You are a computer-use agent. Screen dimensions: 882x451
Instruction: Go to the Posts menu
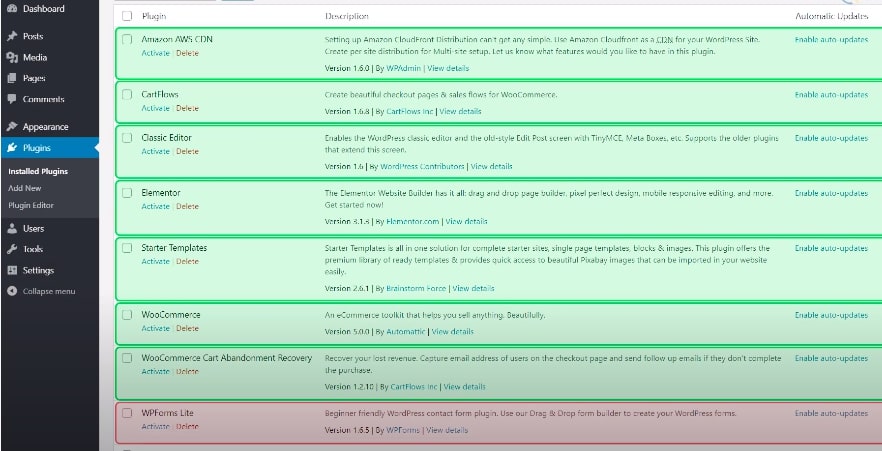(x=33, y=37)
